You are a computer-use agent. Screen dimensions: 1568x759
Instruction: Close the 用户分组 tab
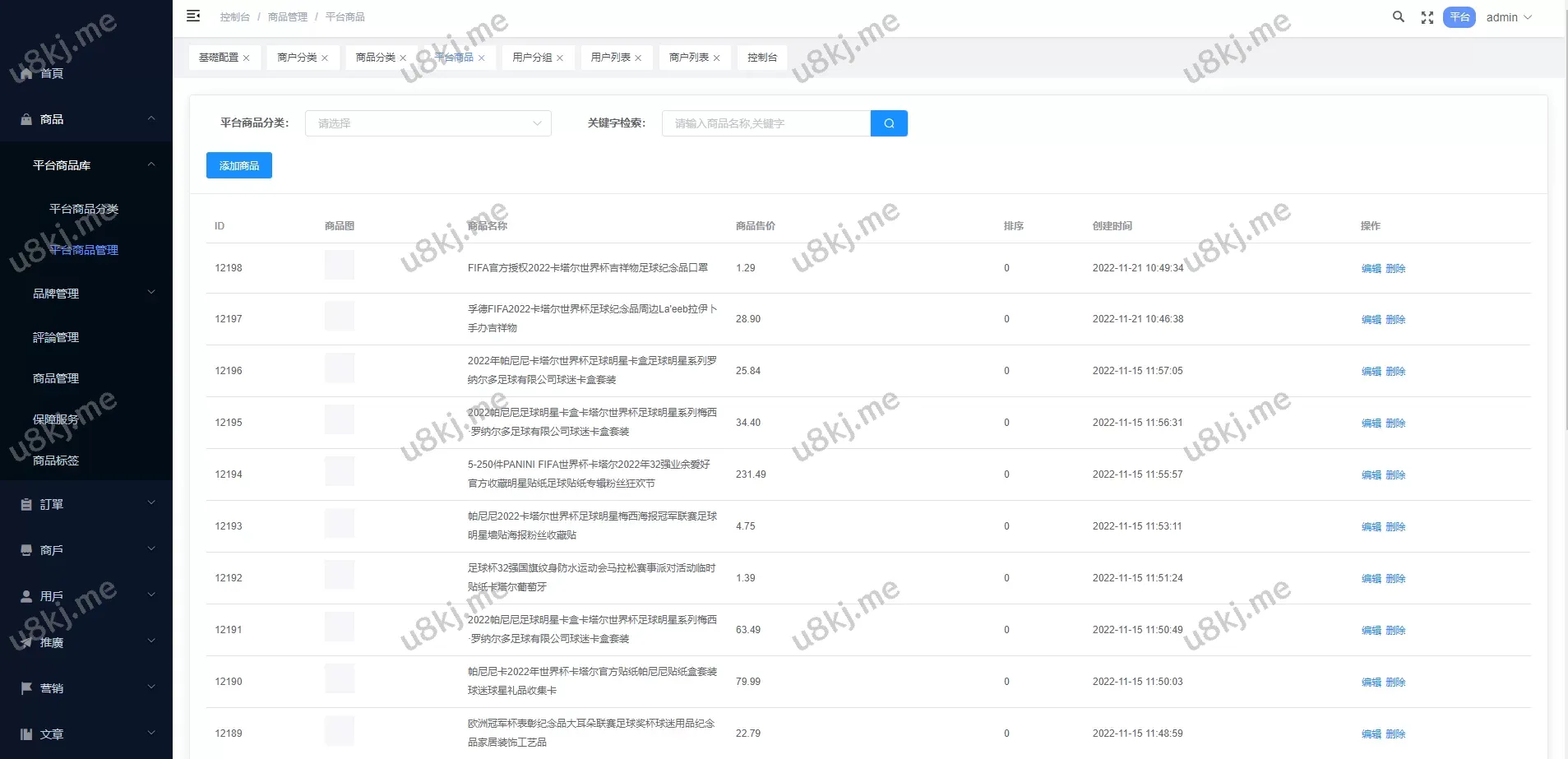560,58
